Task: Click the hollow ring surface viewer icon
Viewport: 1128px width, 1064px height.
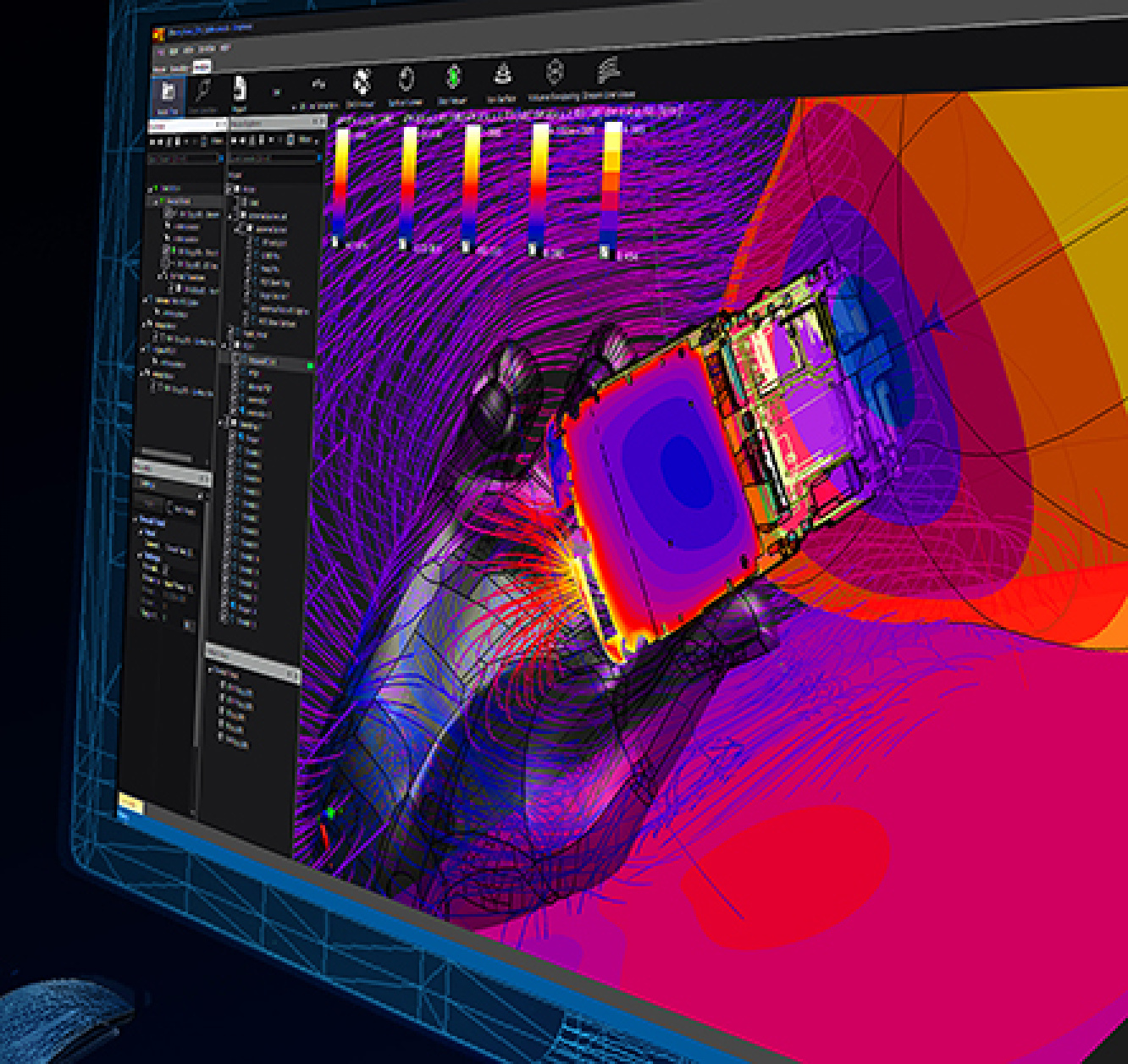Action: tap(406, 80)
